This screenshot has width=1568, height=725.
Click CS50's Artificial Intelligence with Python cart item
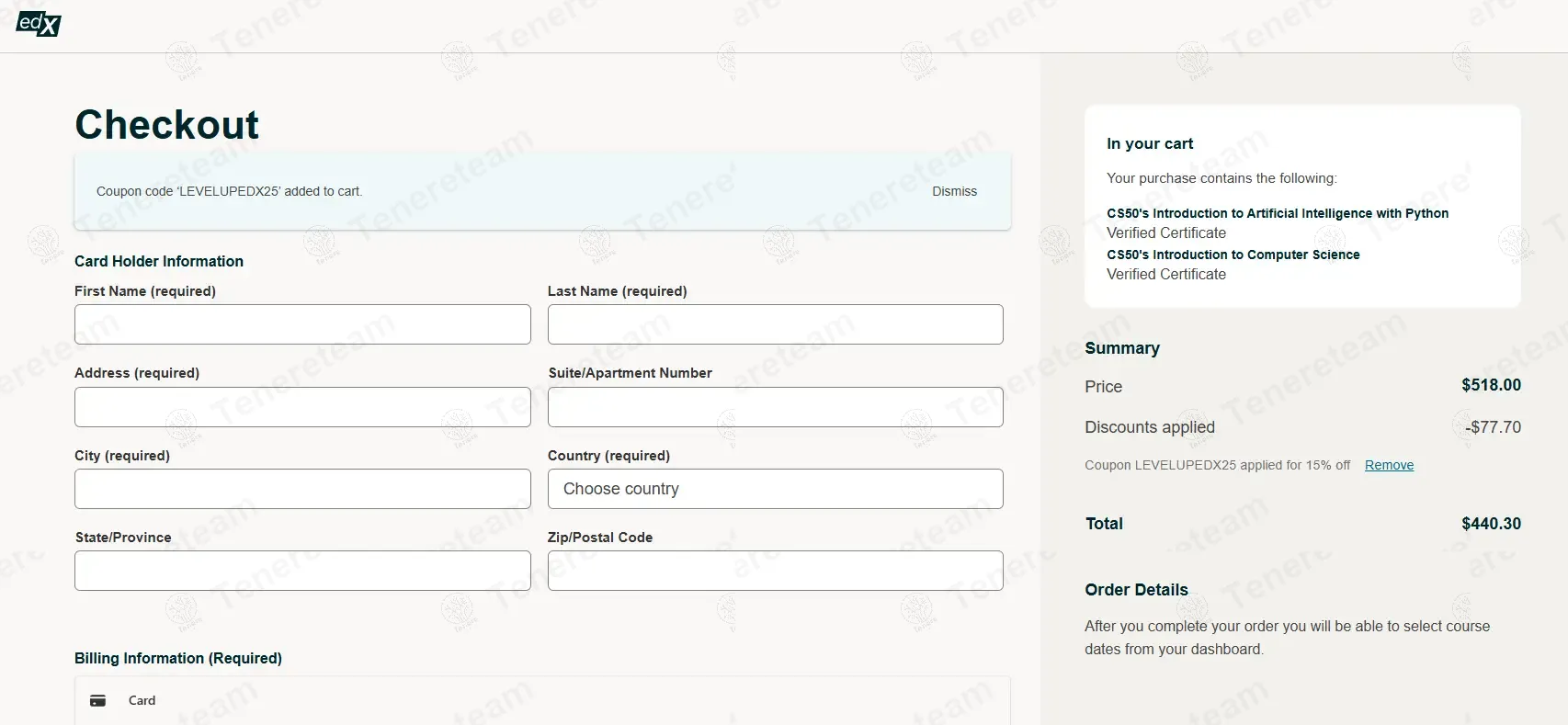1277,213
